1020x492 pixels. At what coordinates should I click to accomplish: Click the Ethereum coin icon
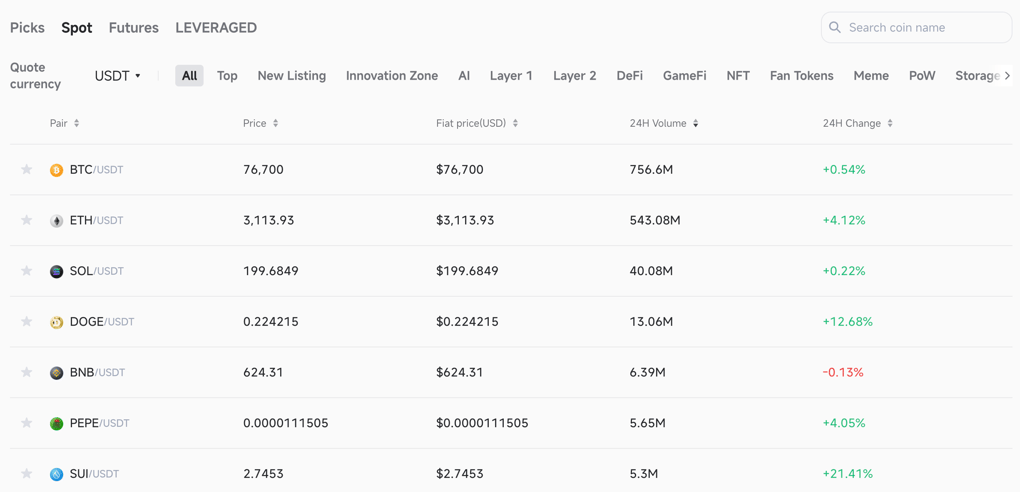[57, 221]
